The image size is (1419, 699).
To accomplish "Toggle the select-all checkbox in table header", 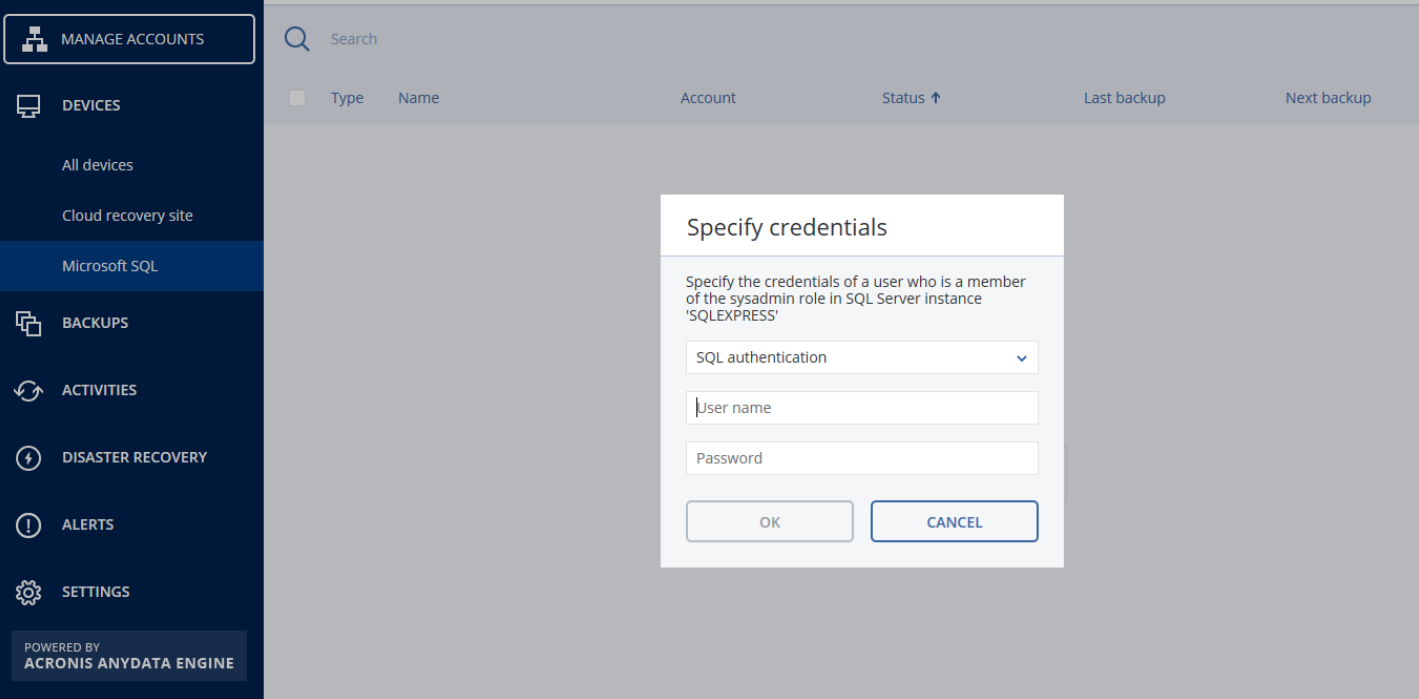I will pyautogui.click(x=297, y=98).
